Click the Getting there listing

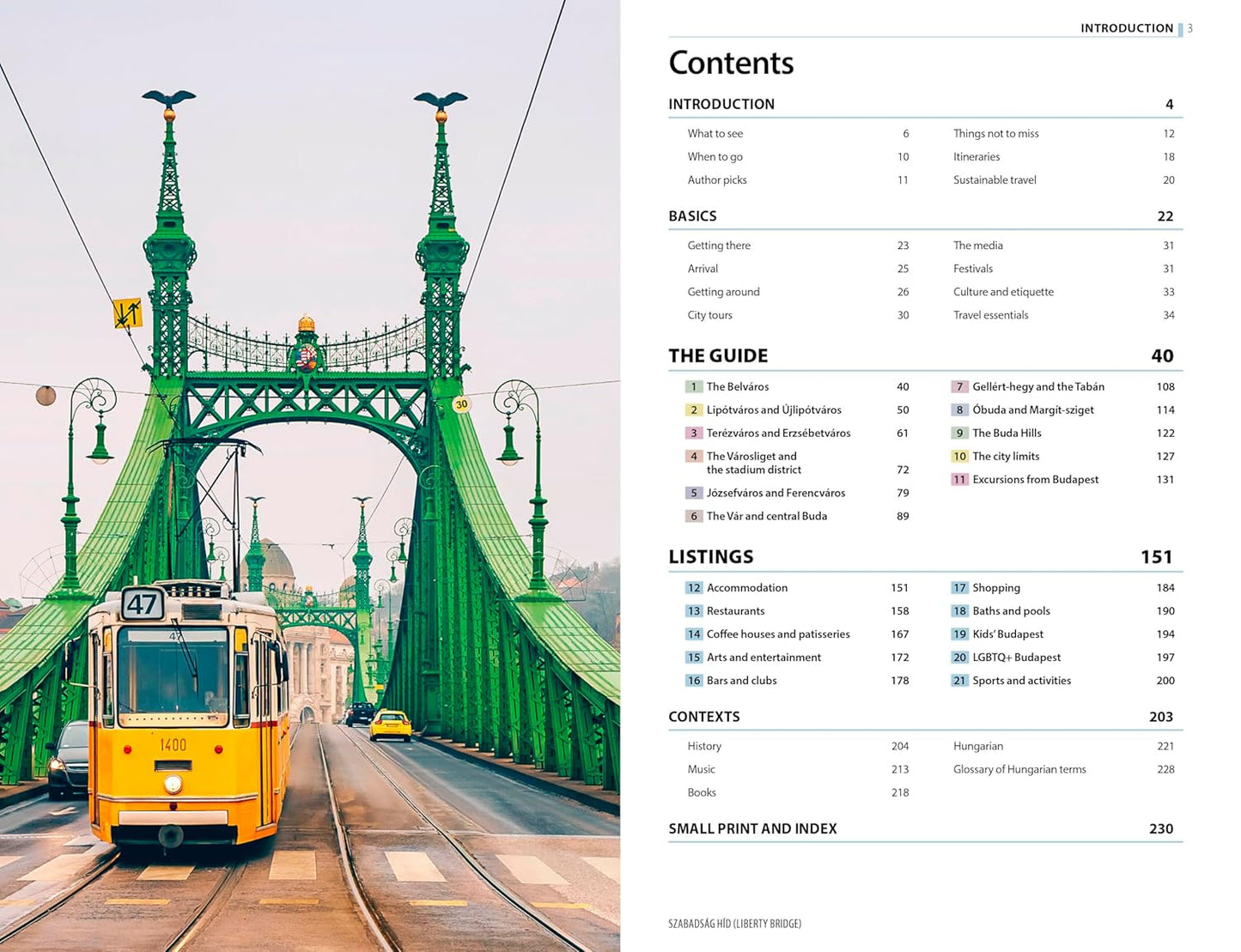pos(719,245)
